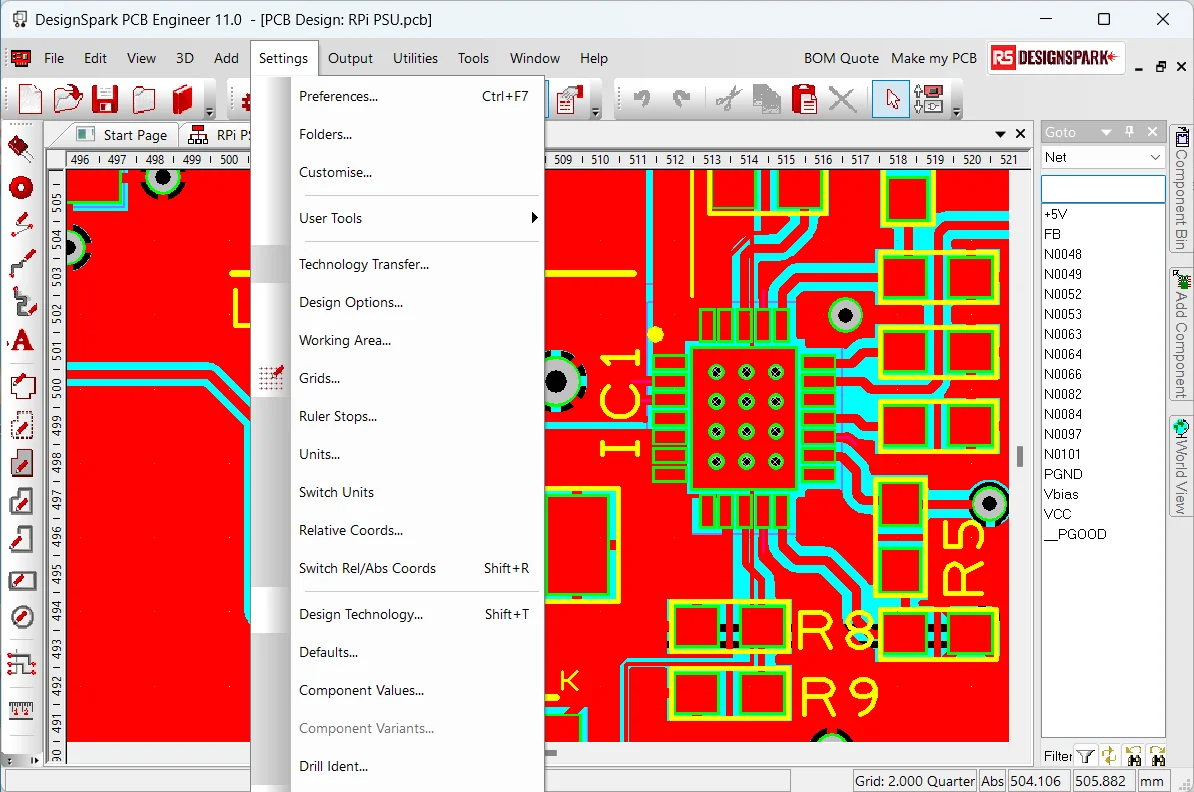1194x792 pixels.
Task: Select the PGND net in Goto list
Action: coord(1063,474)
